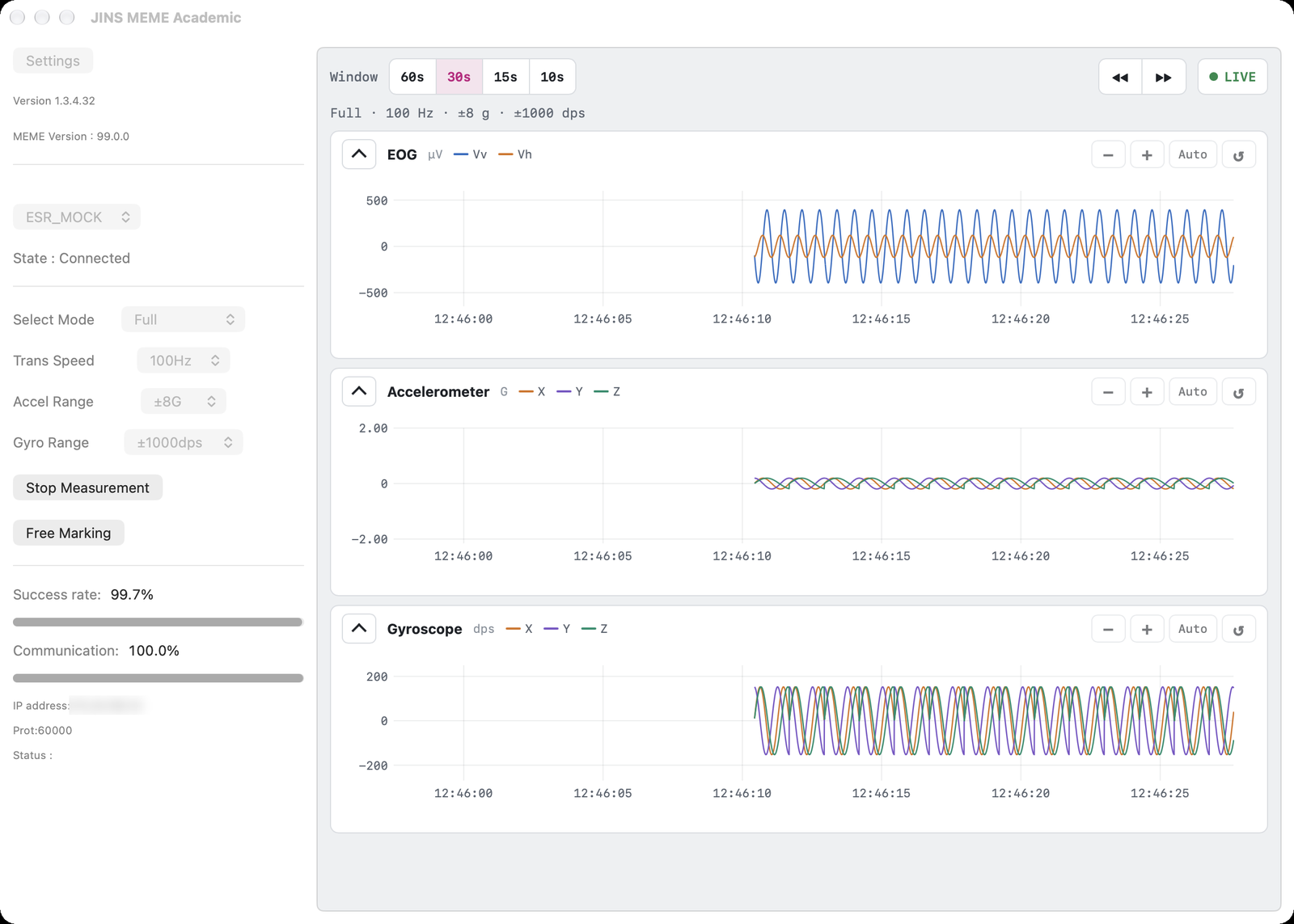Click the Free Marking button
Screen dimensions: 1294x924
[x=69, y=533]
